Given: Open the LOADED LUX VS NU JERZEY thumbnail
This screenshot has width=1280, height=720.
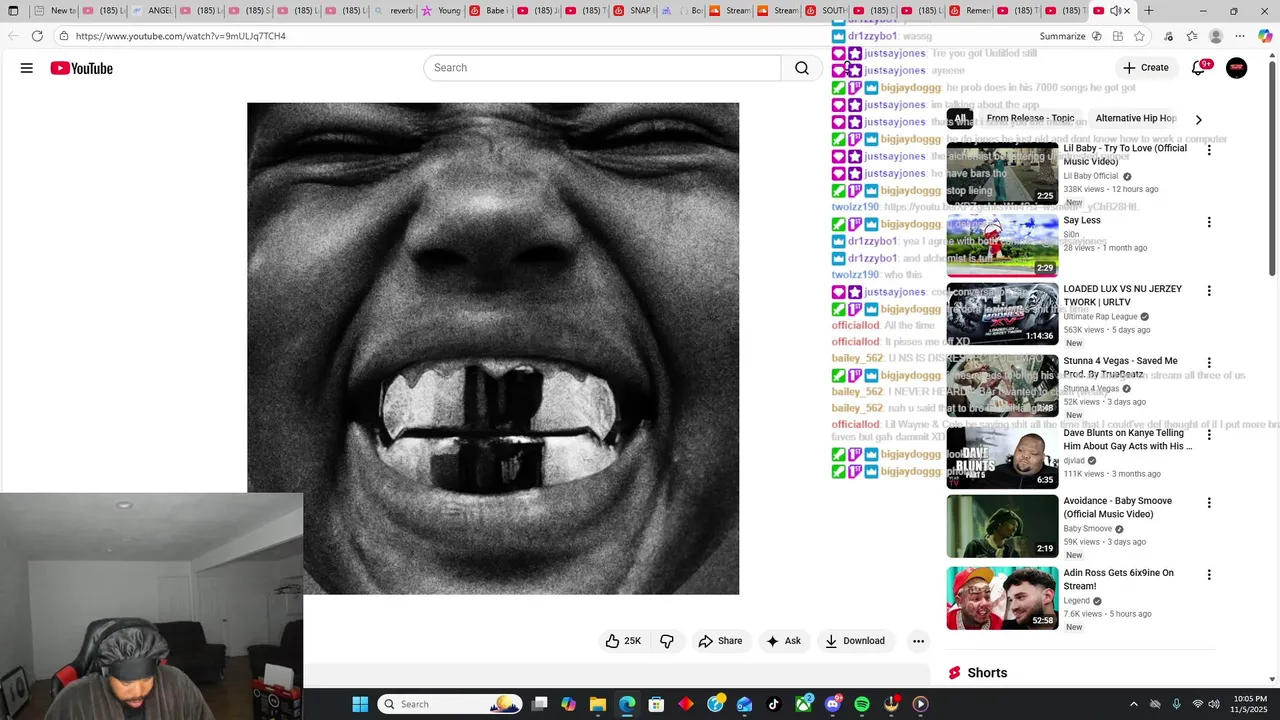Looking at the screenshot, I should pos(1002,314).
